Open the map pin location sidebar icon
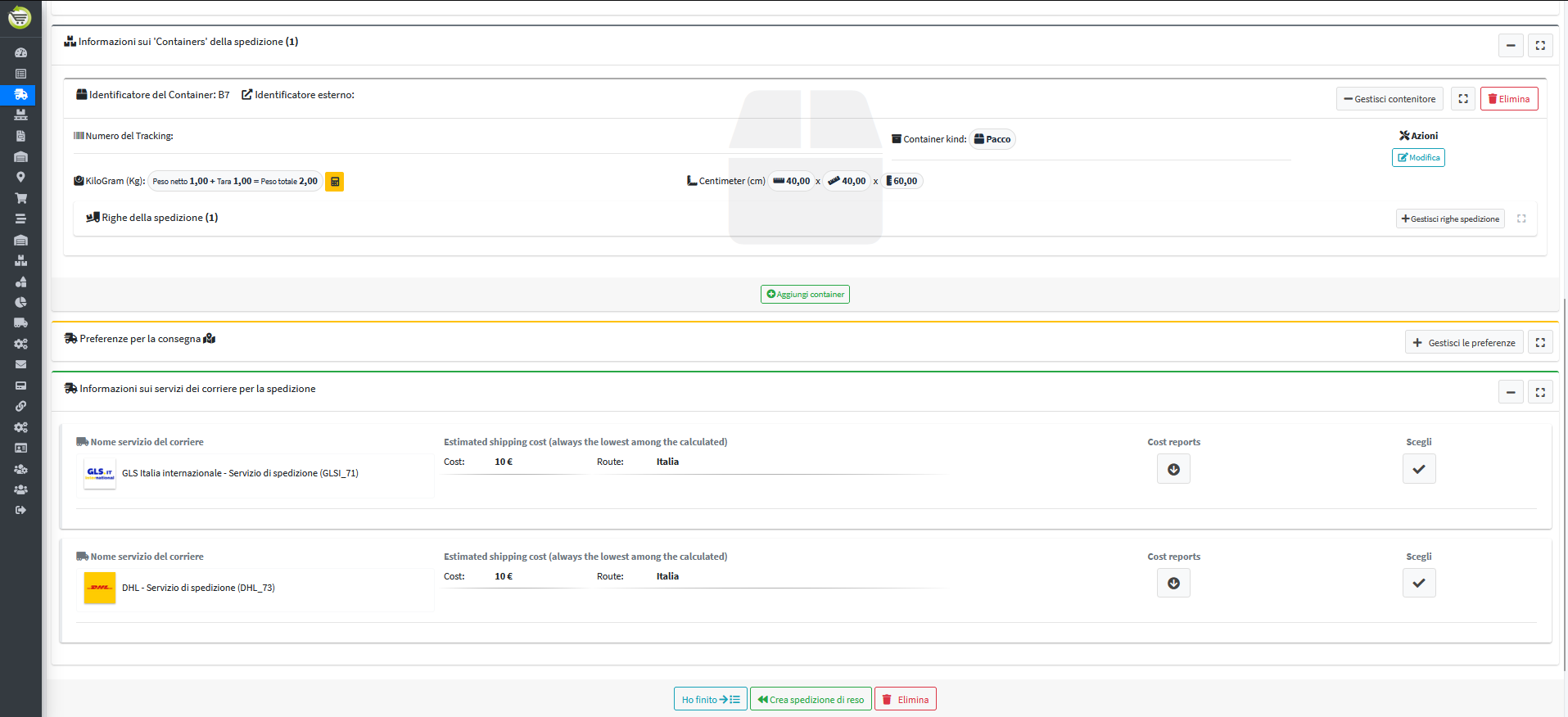Viewport: 1568px width, 717px height. [20, 177]
